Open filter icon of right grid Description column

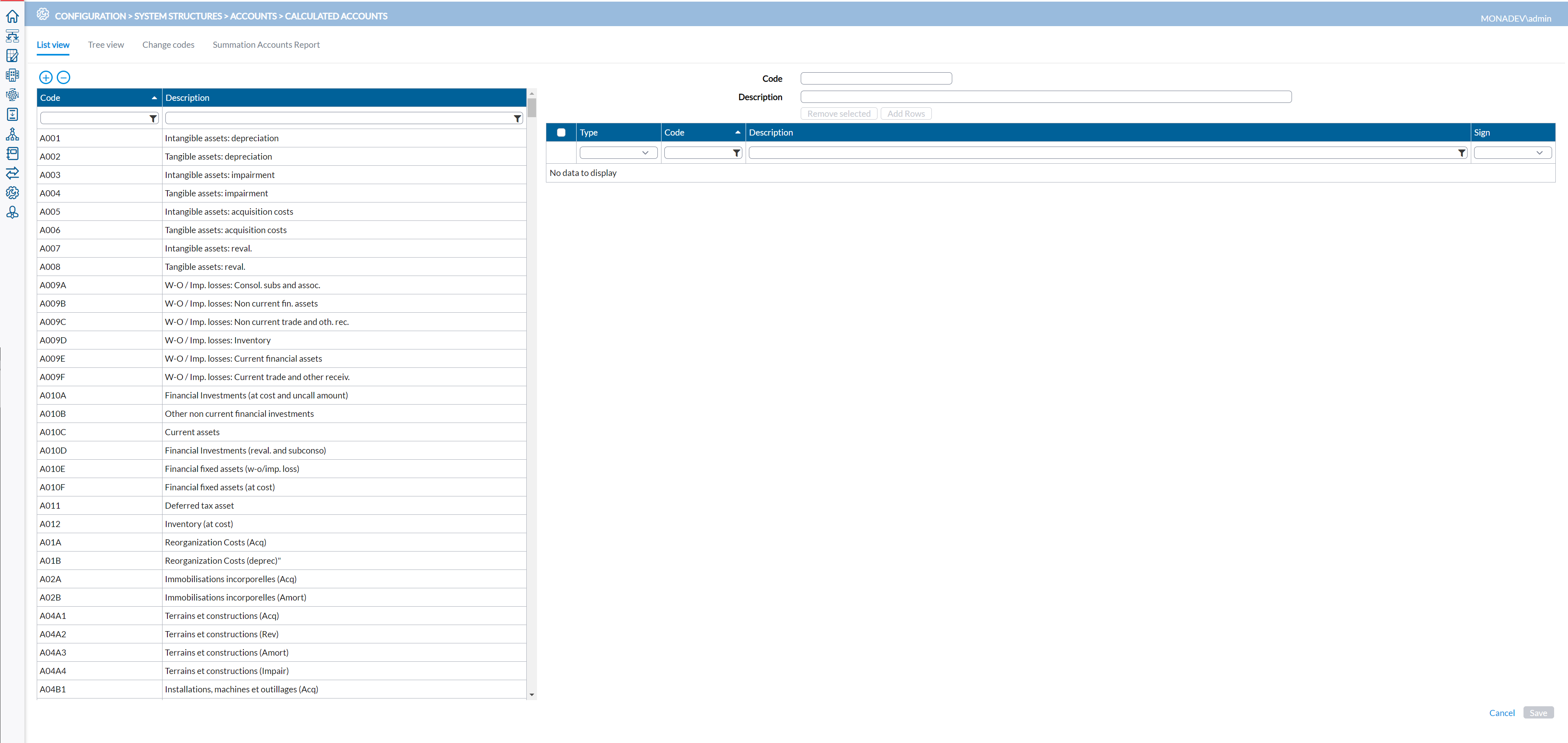[x=1461, y=153]
